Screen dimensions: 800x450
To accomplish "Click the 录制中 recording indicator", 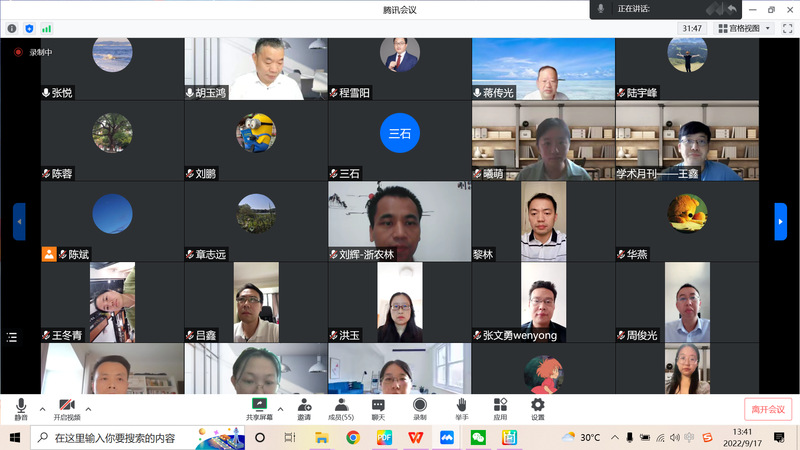I will pos(33,52).
